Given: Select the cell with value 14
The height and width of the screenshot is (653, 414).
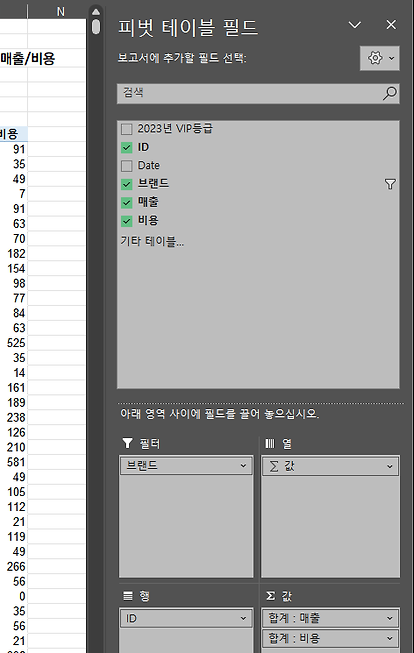Looking at the screenshot, I should 14,373.
